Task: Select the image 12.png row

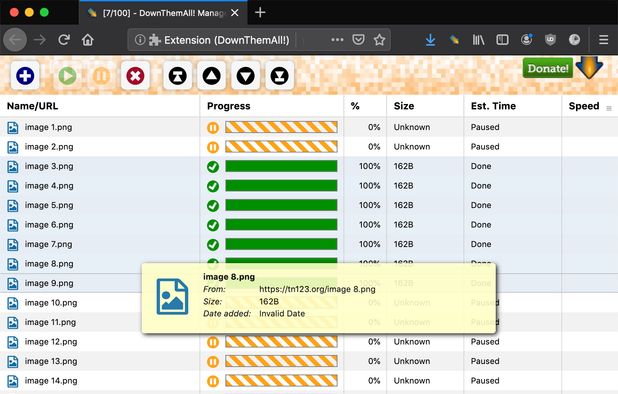Action: click(309, 342)
